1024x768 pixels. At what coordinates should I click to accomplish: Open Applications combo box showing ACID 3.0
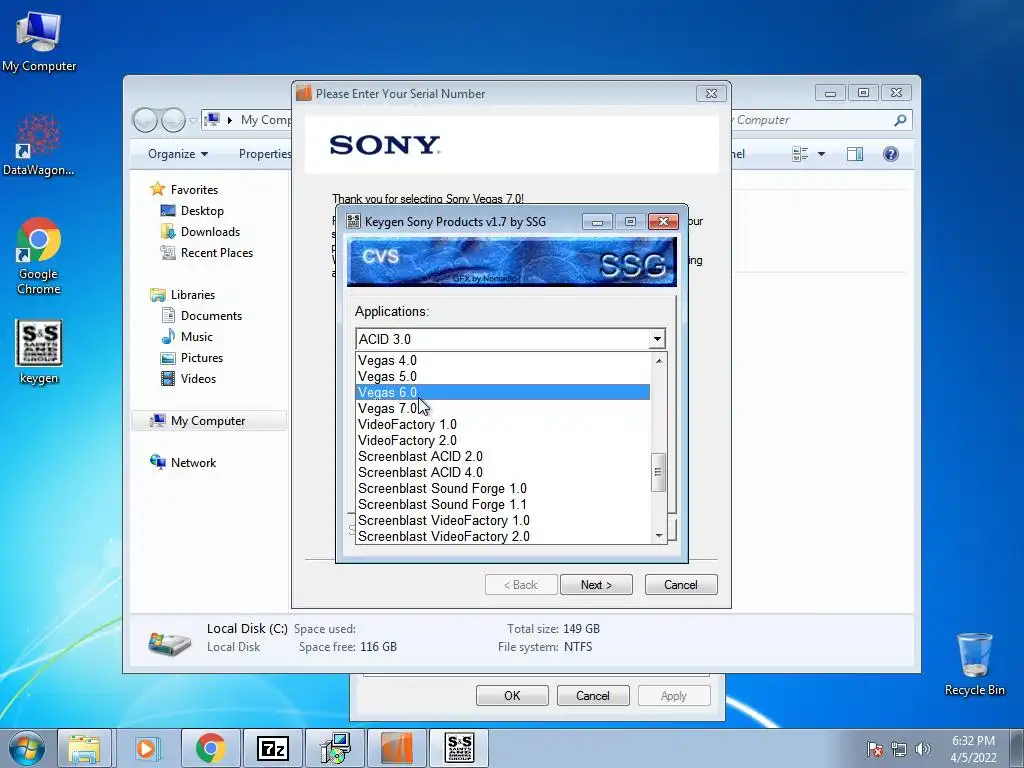click(511, 339)
